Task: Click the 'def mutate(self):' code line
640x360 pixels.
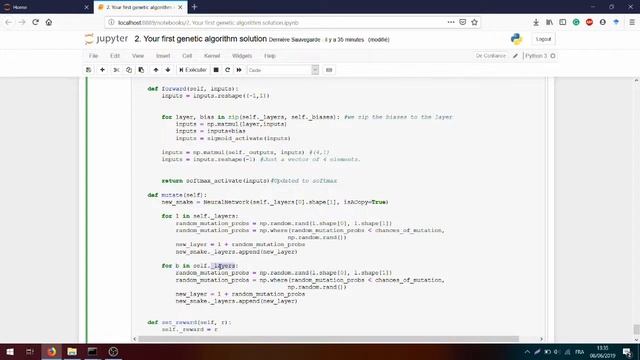Action: 177,195
